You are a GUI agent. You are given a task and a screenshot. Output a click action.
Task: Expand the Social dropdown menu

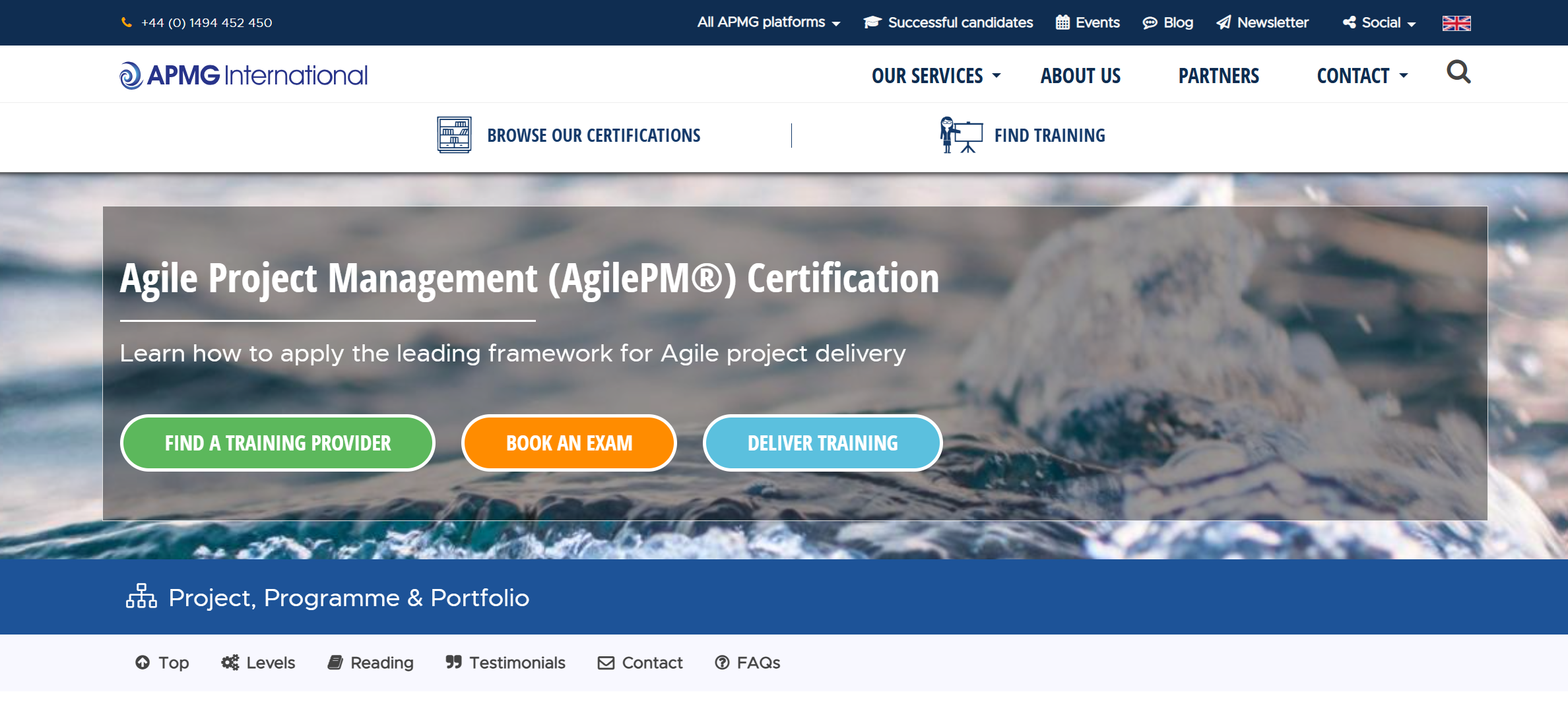[x=1388, y=22]
